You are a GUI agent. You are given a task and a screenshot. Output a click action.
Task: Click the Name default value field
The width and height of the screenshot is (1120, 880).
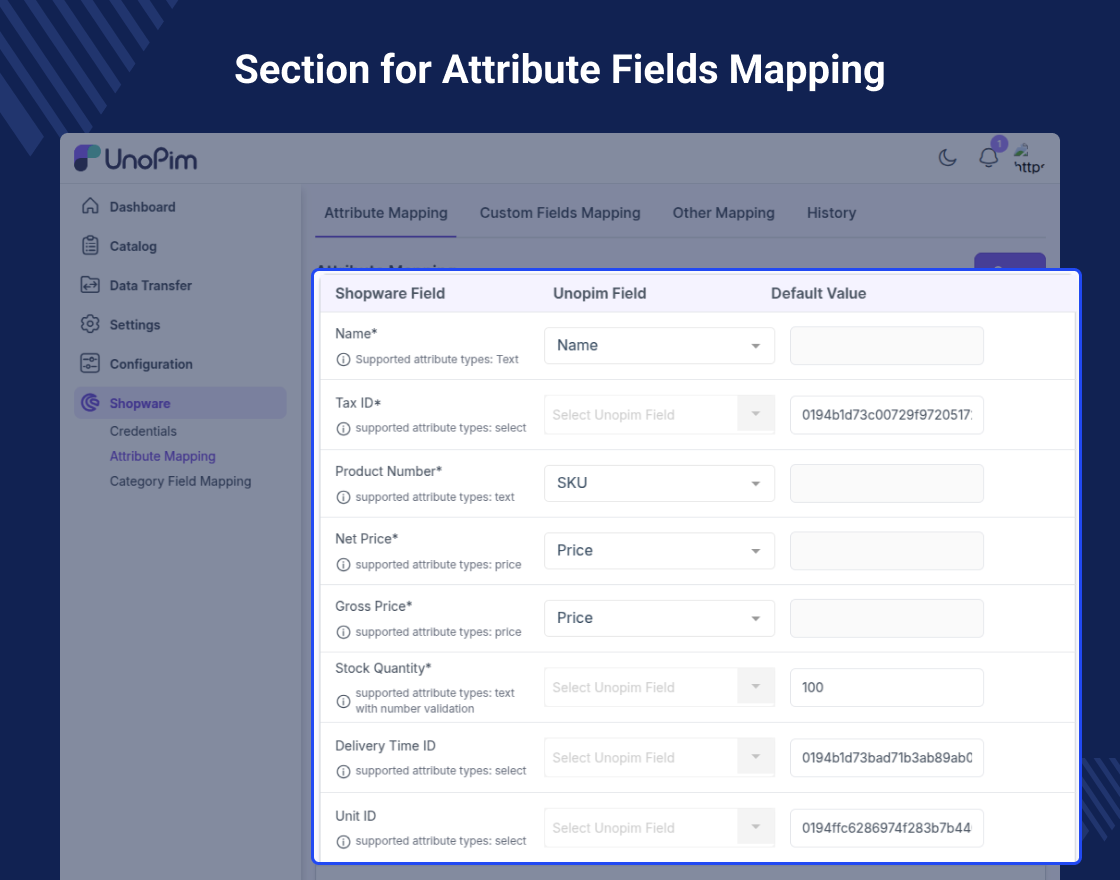[x=886, y=346]
